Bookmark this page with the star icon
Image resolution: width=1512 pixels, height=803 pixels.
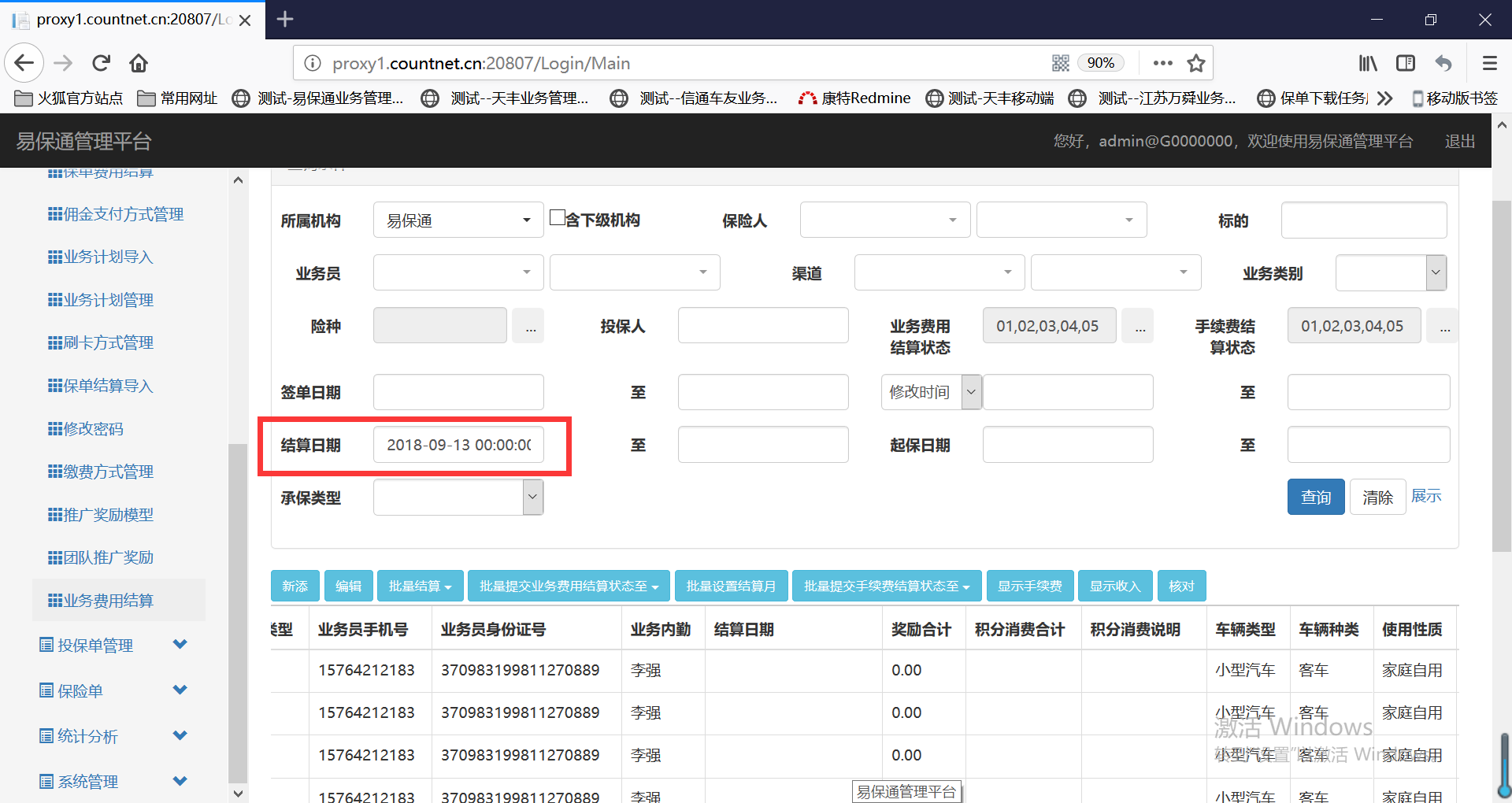(x=1196, y=63)
